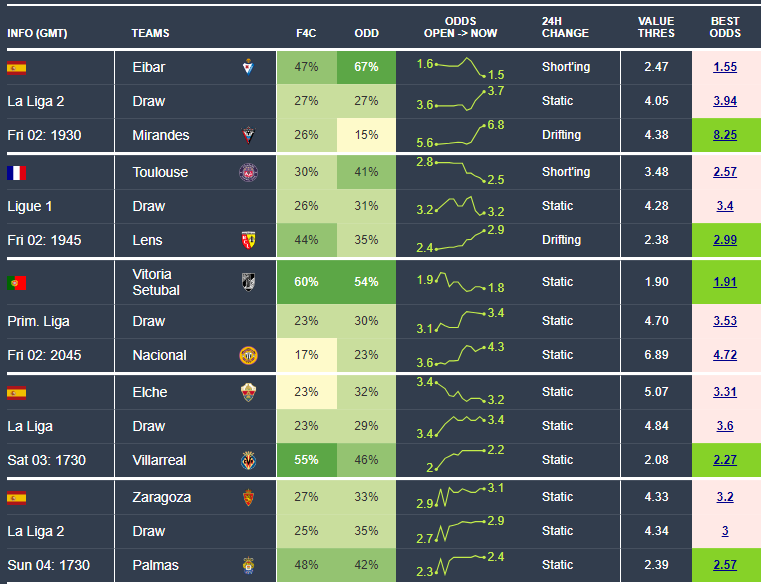Screen dimensions: 761x584
Task: Click Eibar's 67% ODD green cell
Action: pos(366,67)
